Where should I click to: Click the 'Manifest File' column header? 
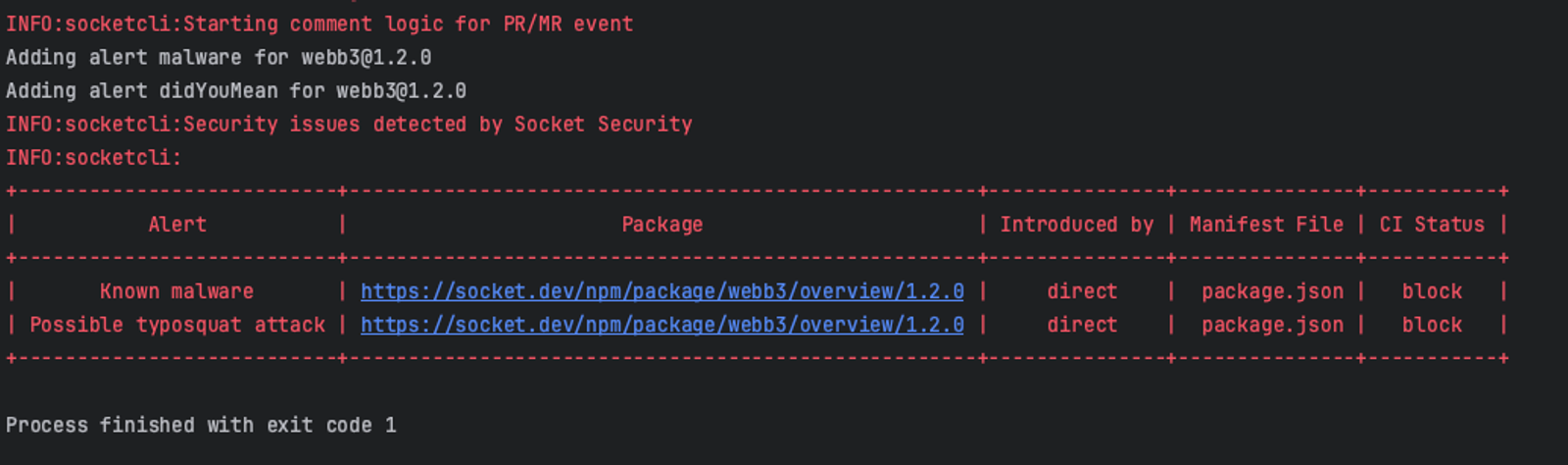pyautogui.click(x=1266, y=225)
